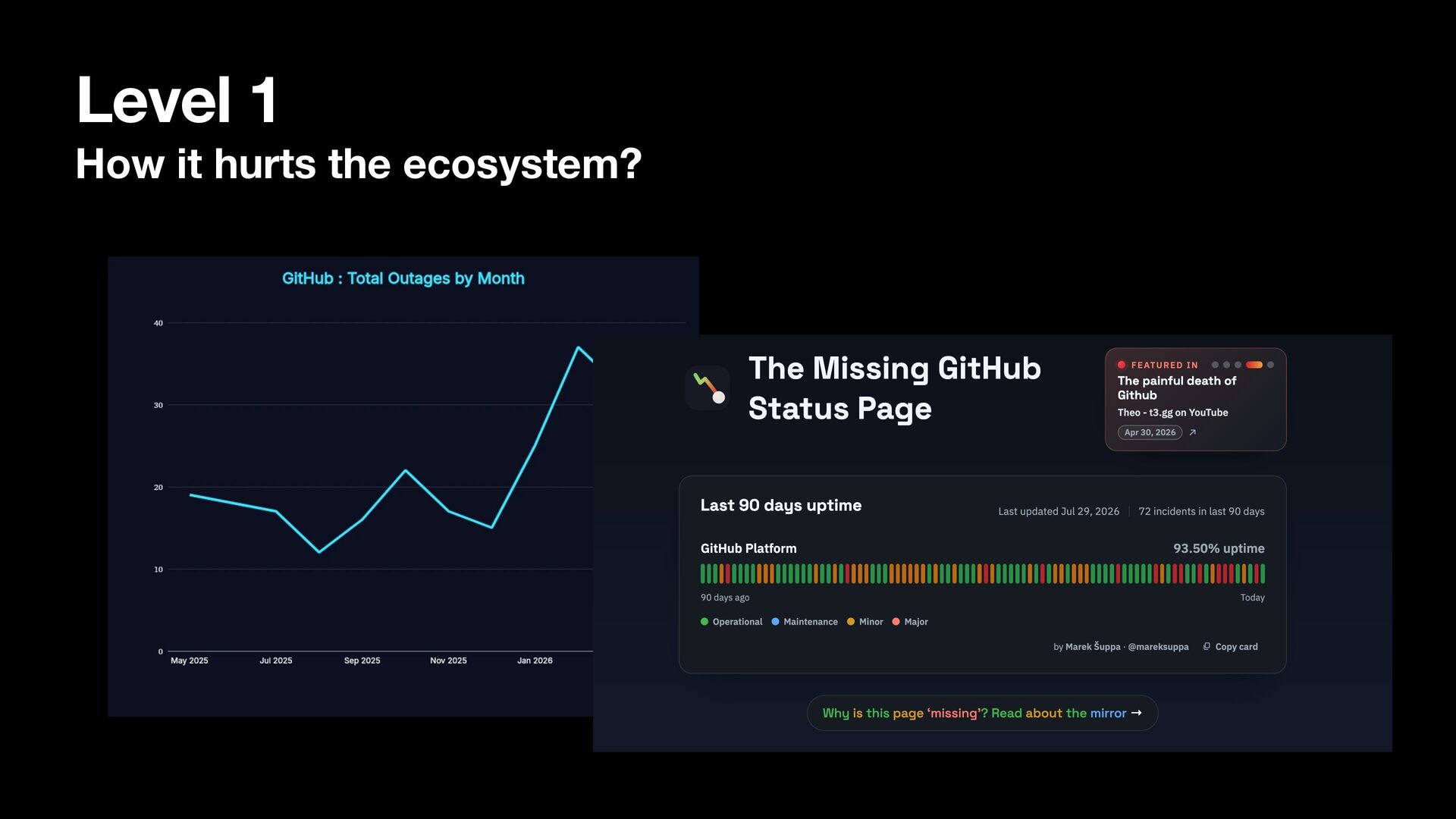
Task: Click the orange Minor legend dot
Action: click(851, 622)
